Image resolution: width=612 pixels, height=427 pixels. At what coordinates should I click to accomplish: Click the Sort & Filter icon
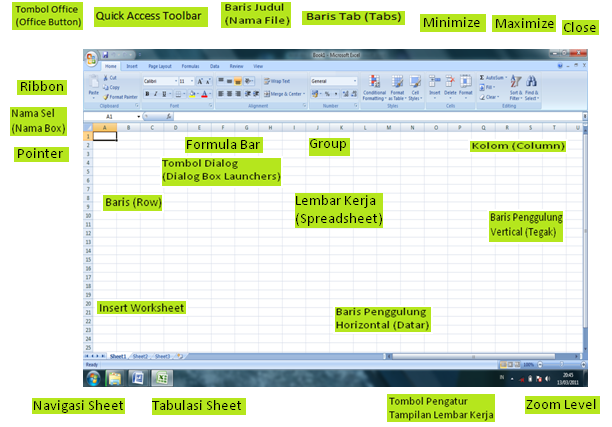click(x=515, y=88)
